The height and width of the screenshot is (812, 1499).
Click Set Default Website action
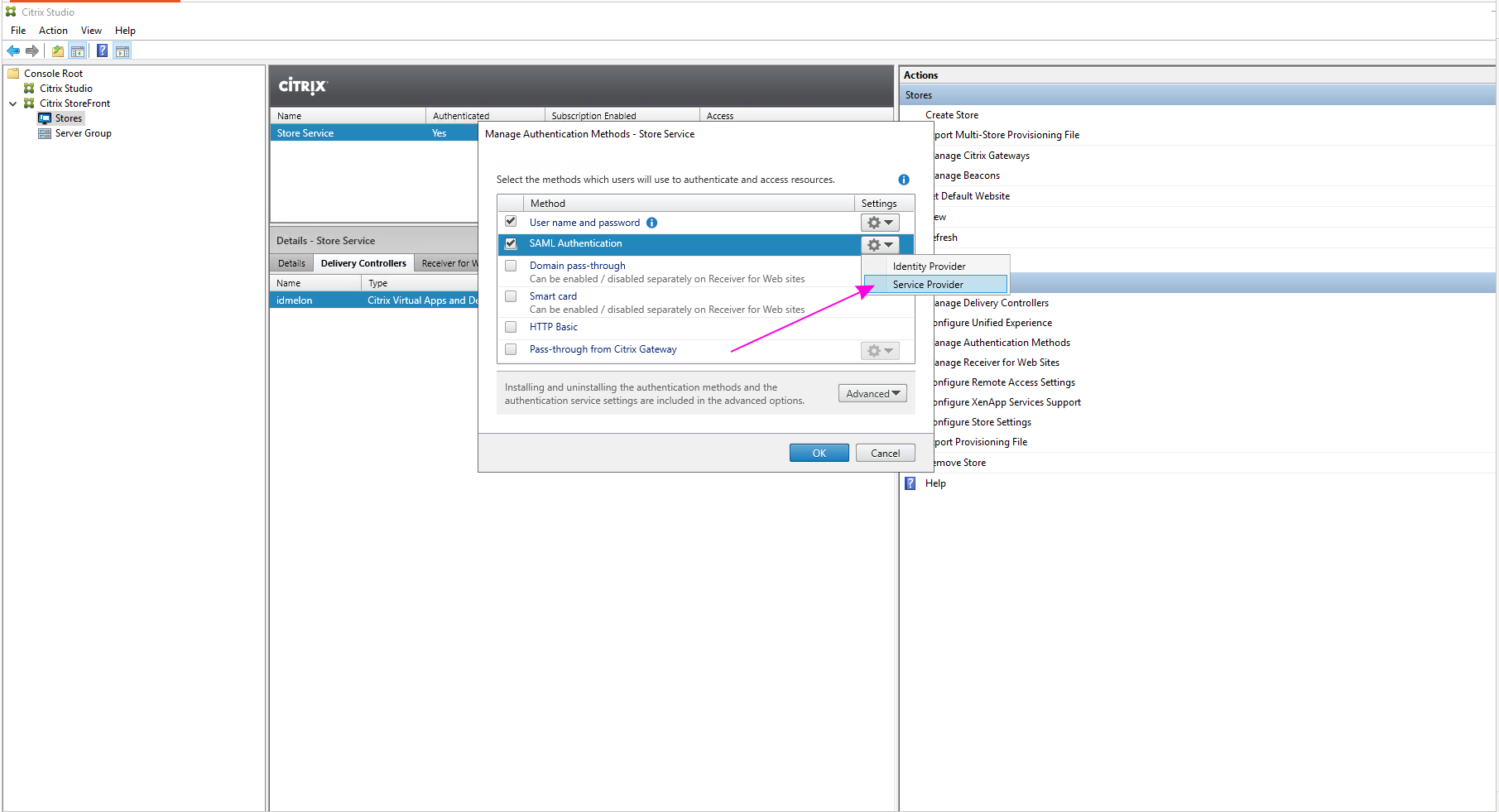(973, 196)
